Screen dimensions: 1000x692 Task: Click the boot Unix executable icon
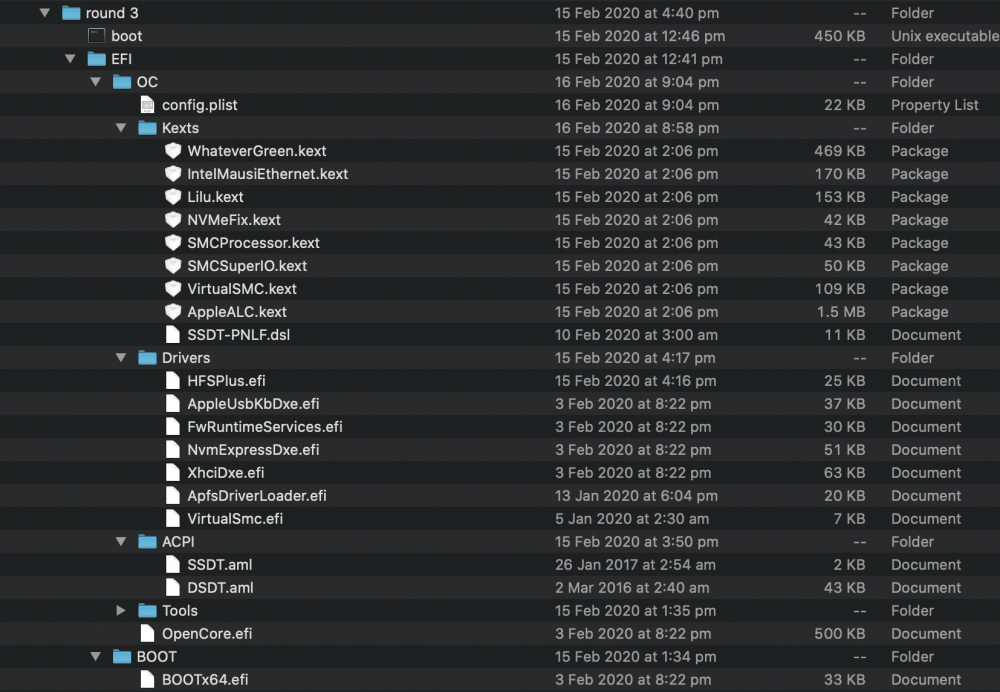[x=96, y=36]
